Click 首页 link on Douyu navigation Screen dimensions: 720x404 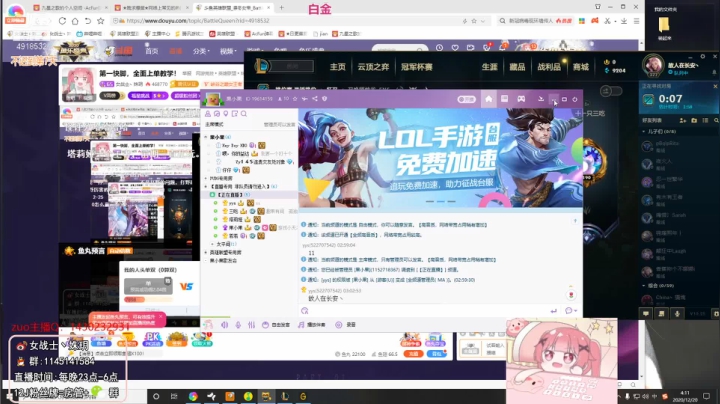click(x=152, y=51)
